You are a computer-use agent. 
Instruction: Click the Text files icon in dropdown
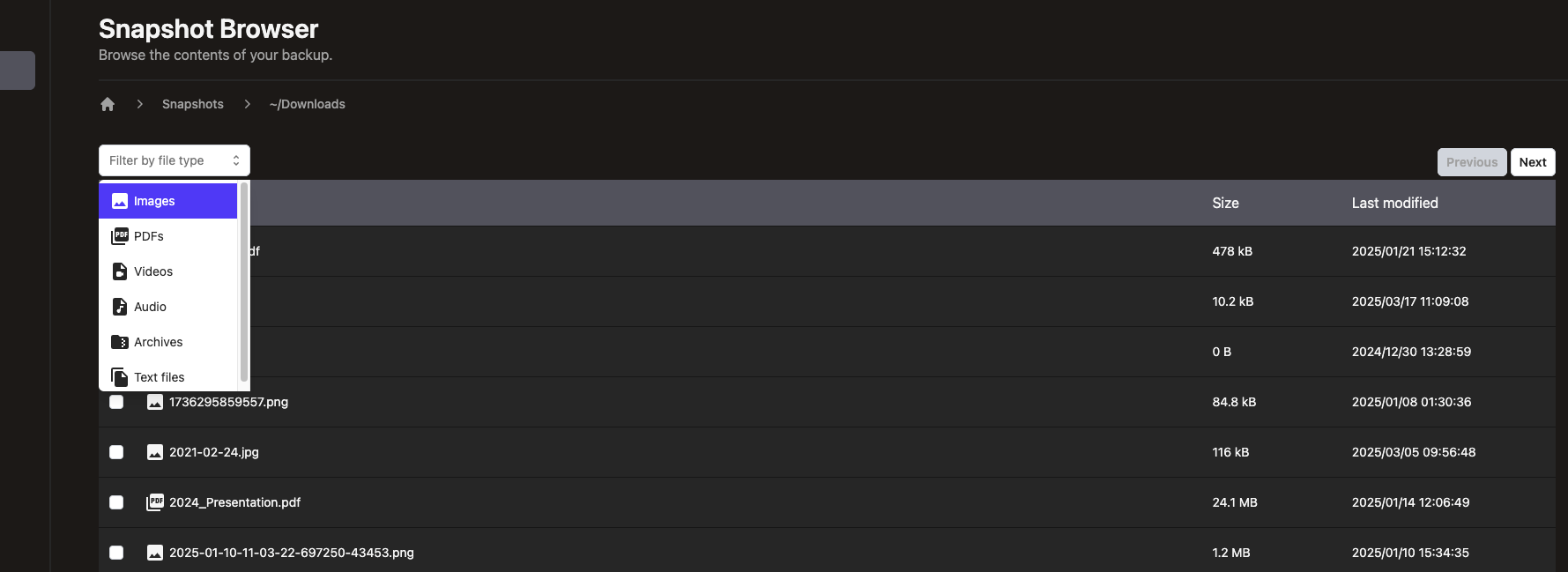click(120, 377)
